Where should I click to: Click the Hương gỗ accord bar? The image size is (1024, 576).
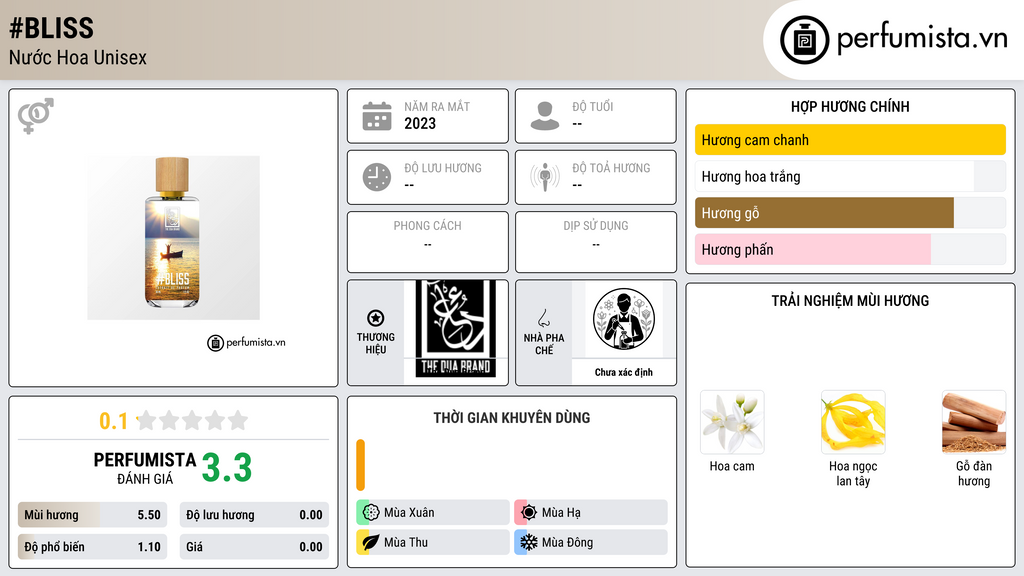[x=850, y=213]
